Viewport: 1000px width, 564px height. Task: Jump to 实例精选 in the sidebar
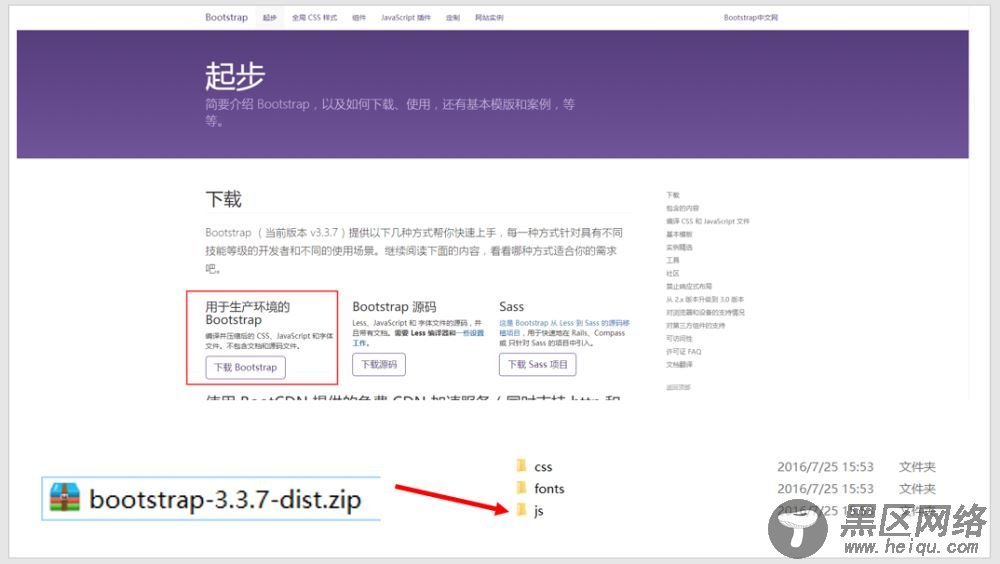point(679,247)
